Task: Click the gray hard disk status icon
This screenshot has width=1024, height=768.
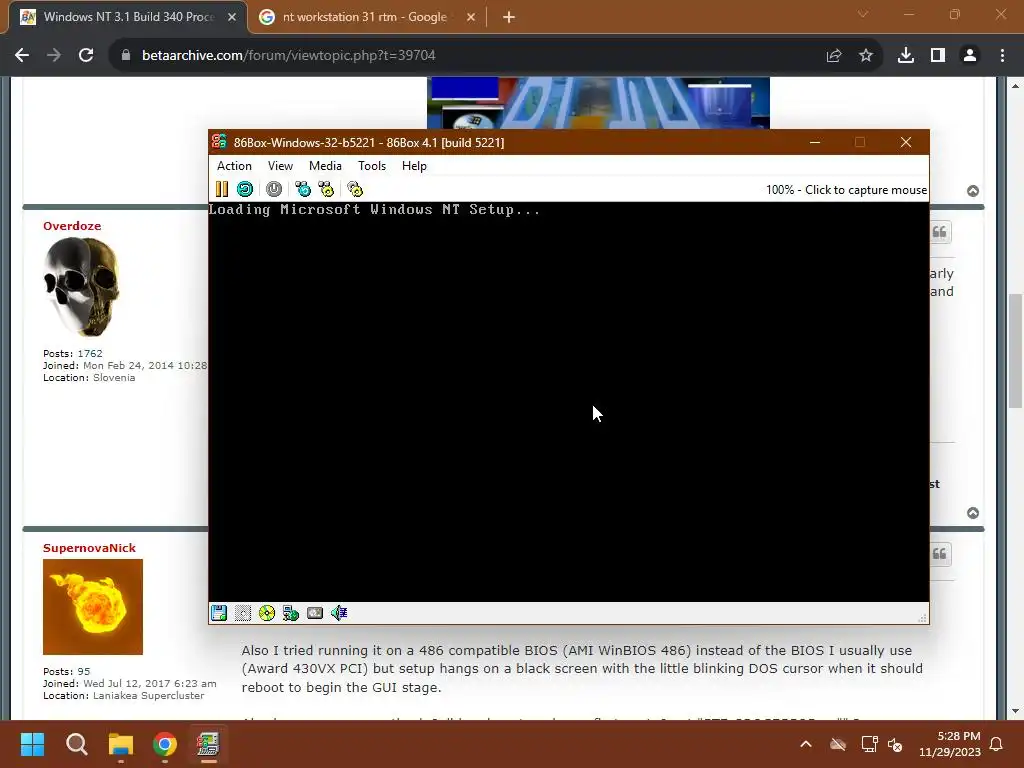Action: [315, 613]
